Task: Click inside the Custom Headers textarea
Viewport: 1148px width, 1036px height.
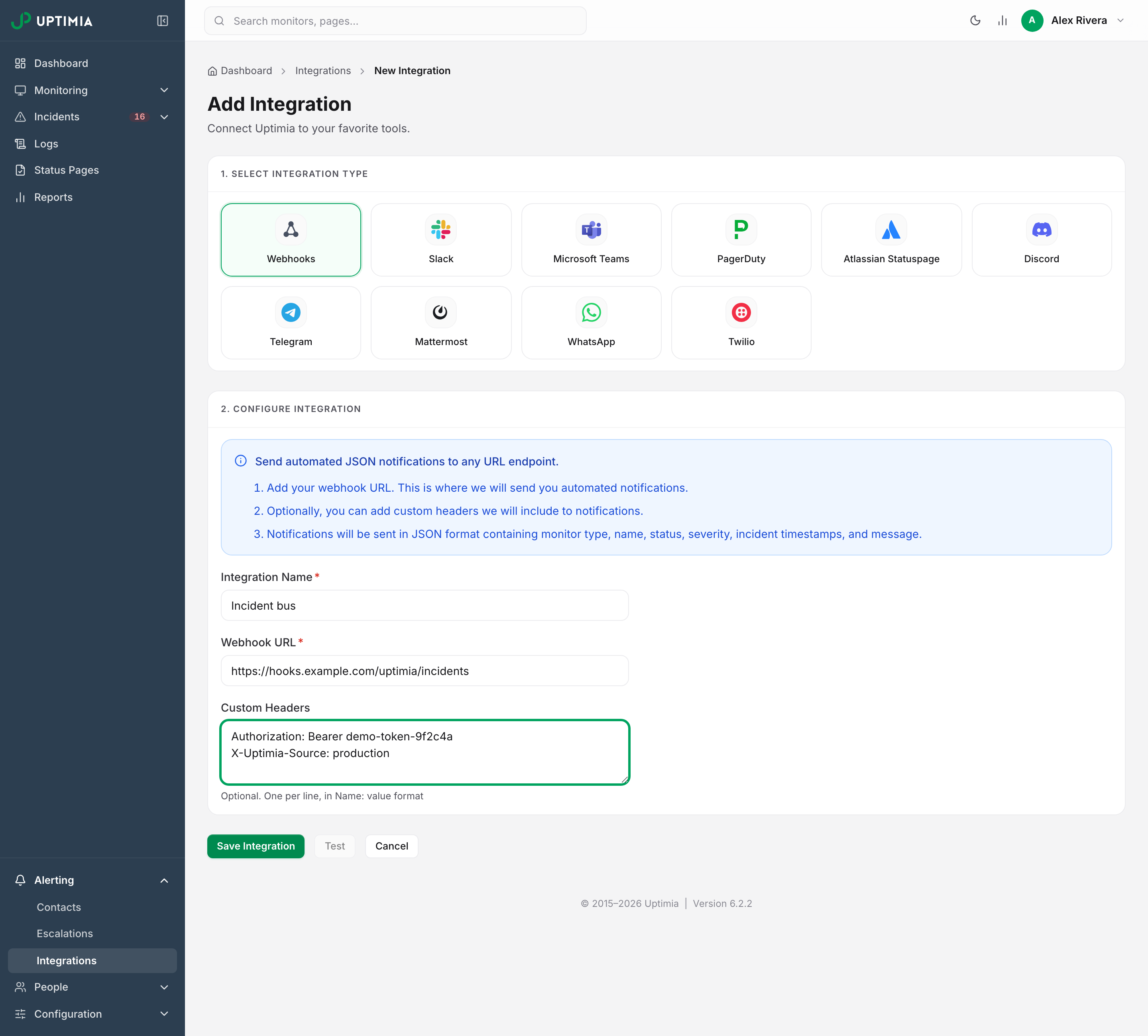Action: 424,753
